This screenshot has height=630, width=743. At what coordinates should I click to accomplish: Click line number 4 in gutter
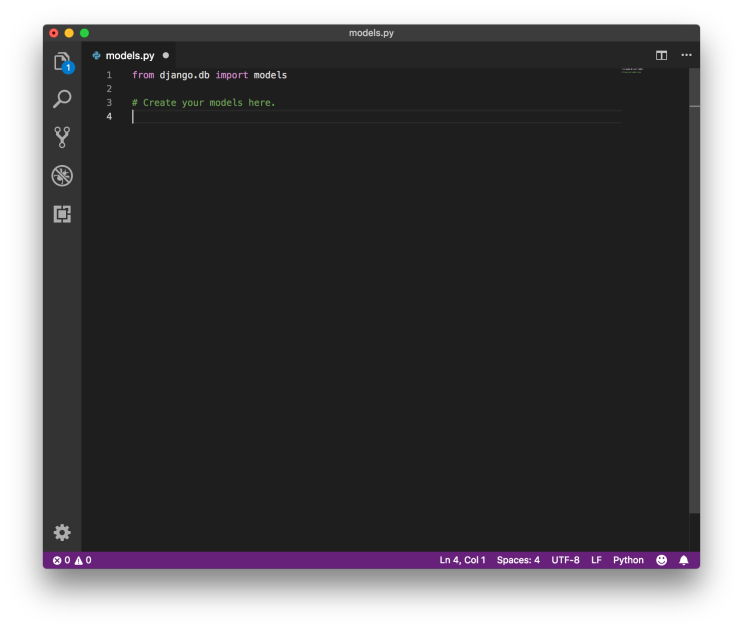click(109, 117)
